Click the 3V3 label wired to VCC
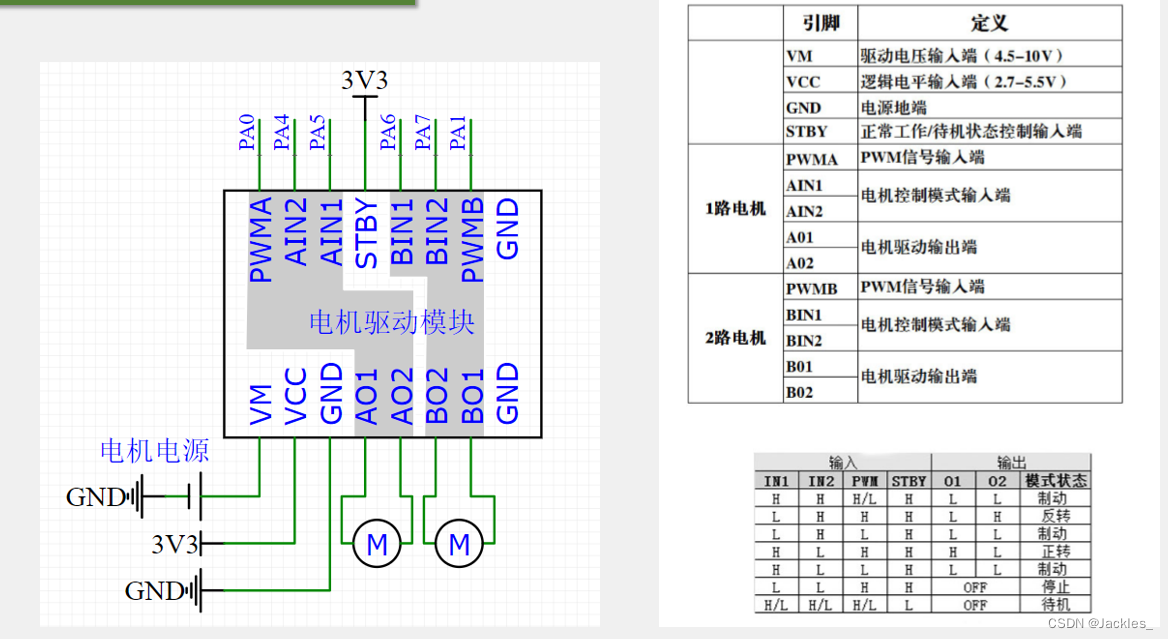Image resolution: width=1168 pixels, height=639 pixels. [x=174, y=544]
